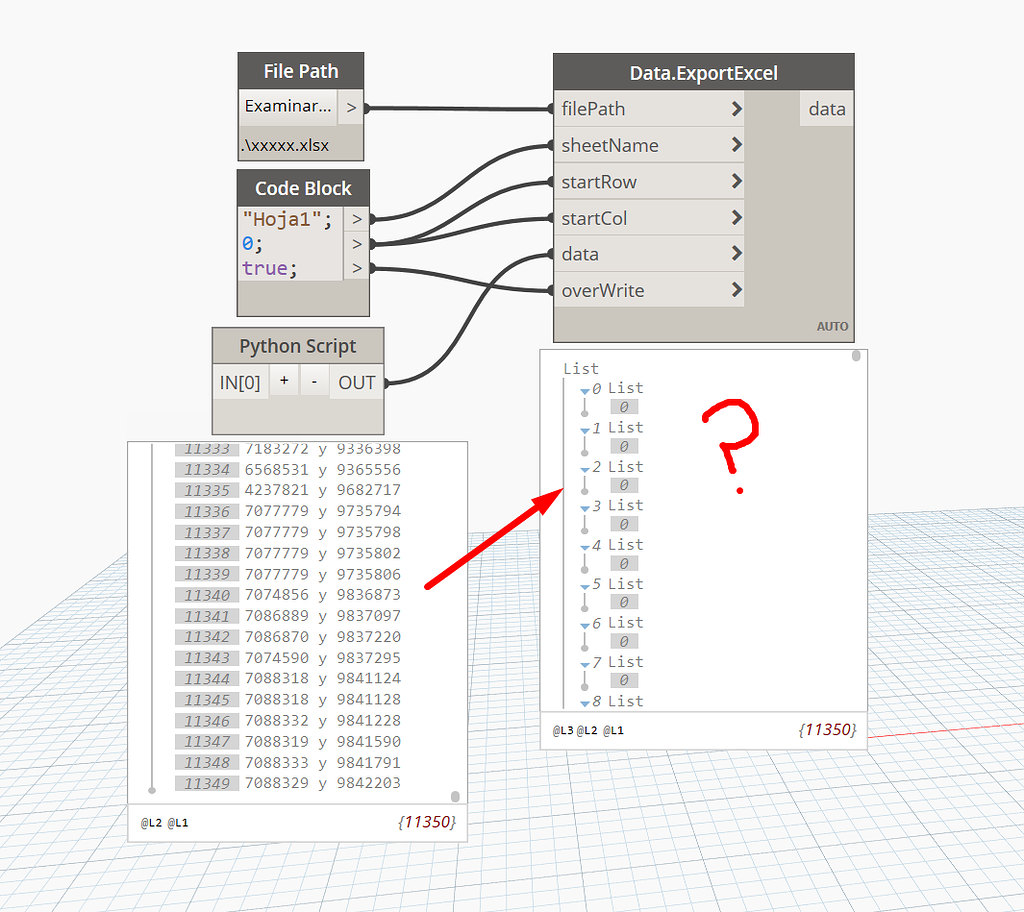Screen dimensions: 1024x912
Task: Click the output port beside true in Code Block
Action: point(356,268)
